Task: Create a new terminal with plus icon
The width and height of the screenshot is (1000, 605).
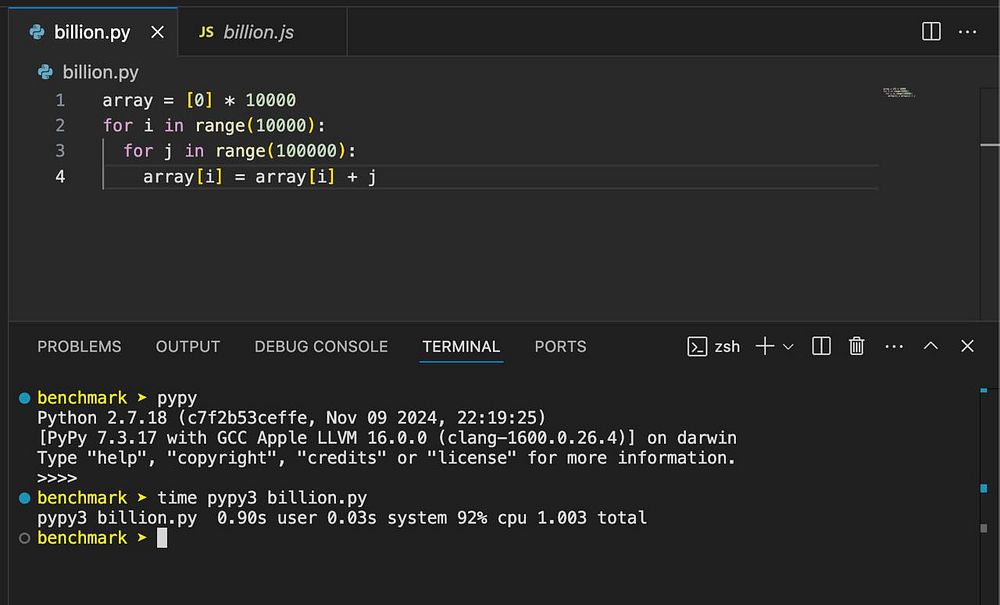Action: (765, 346)
